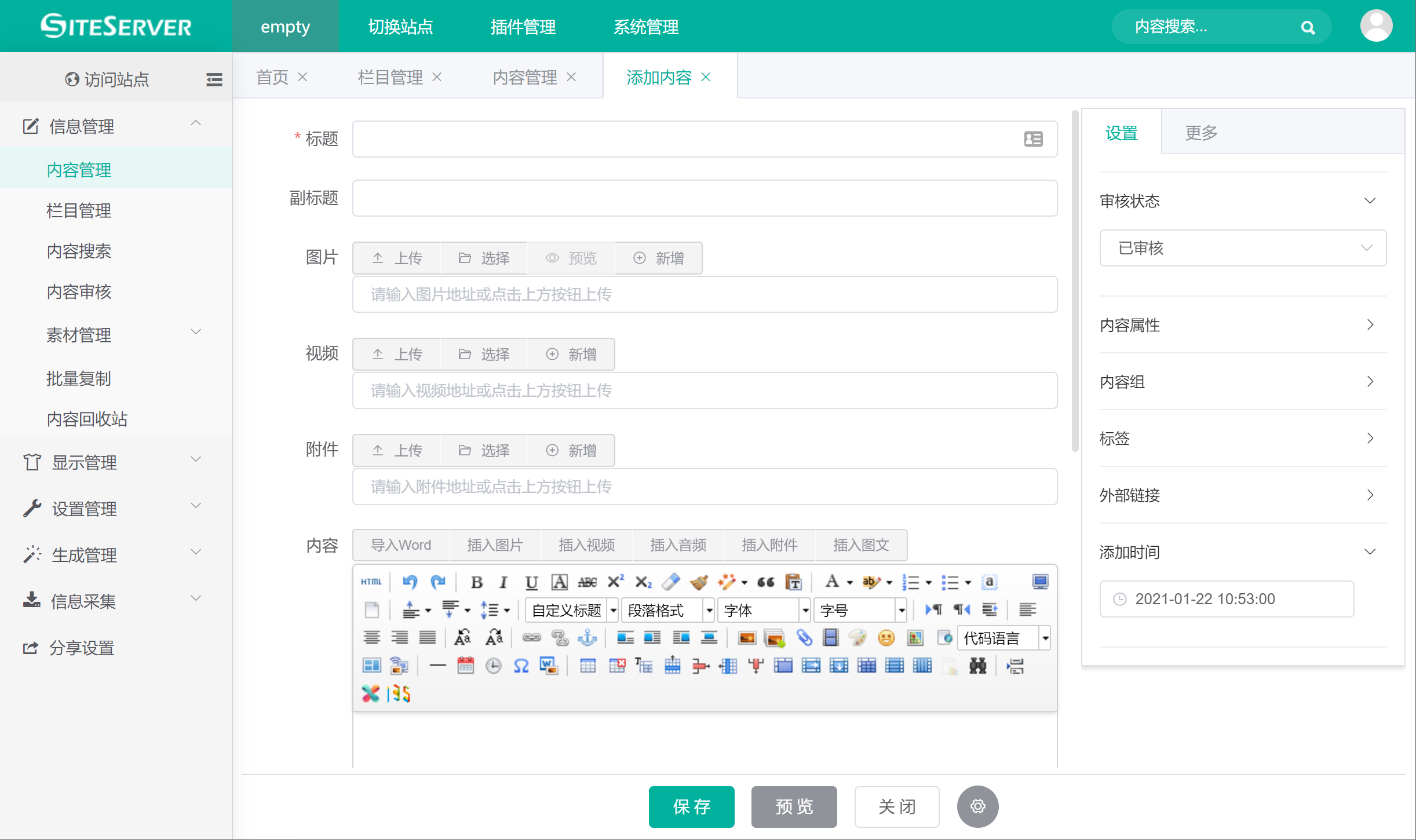This screenshot has height=840, width=1416.
Task: Click the Bold formatting icon
Action: (476, 582)
